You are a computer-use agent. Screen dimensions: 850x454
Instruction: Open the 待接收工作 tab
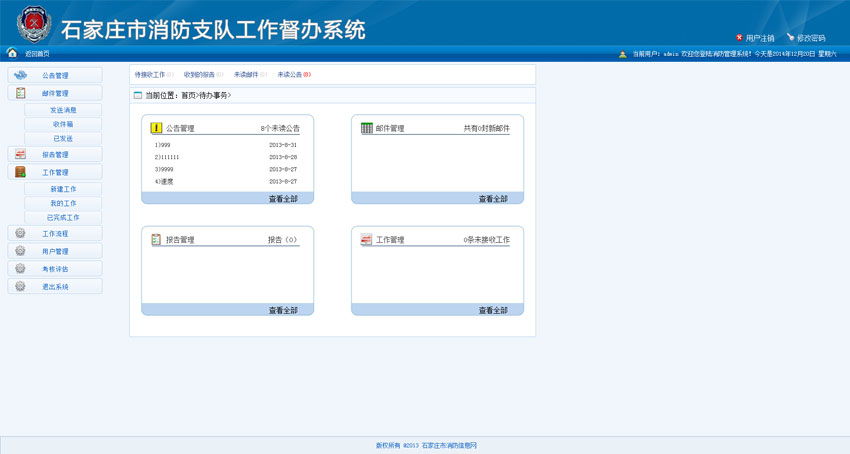[x=150, y=74]
